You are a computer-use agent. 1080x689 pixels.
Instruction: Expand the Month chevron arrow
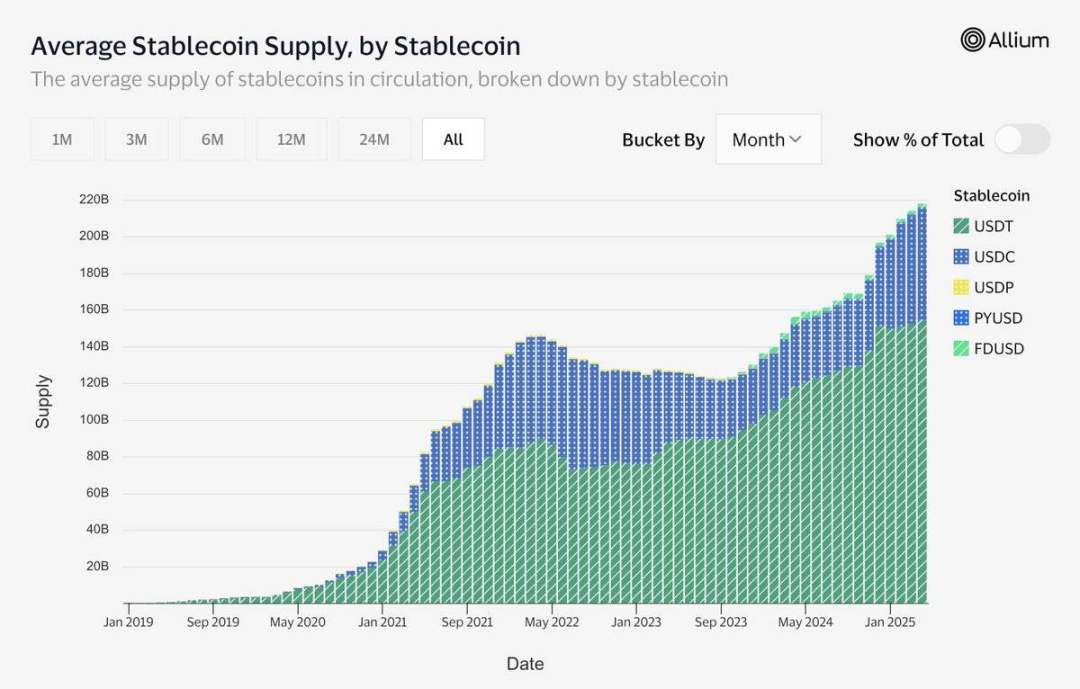pyautogui.click(x=796, y=140)
